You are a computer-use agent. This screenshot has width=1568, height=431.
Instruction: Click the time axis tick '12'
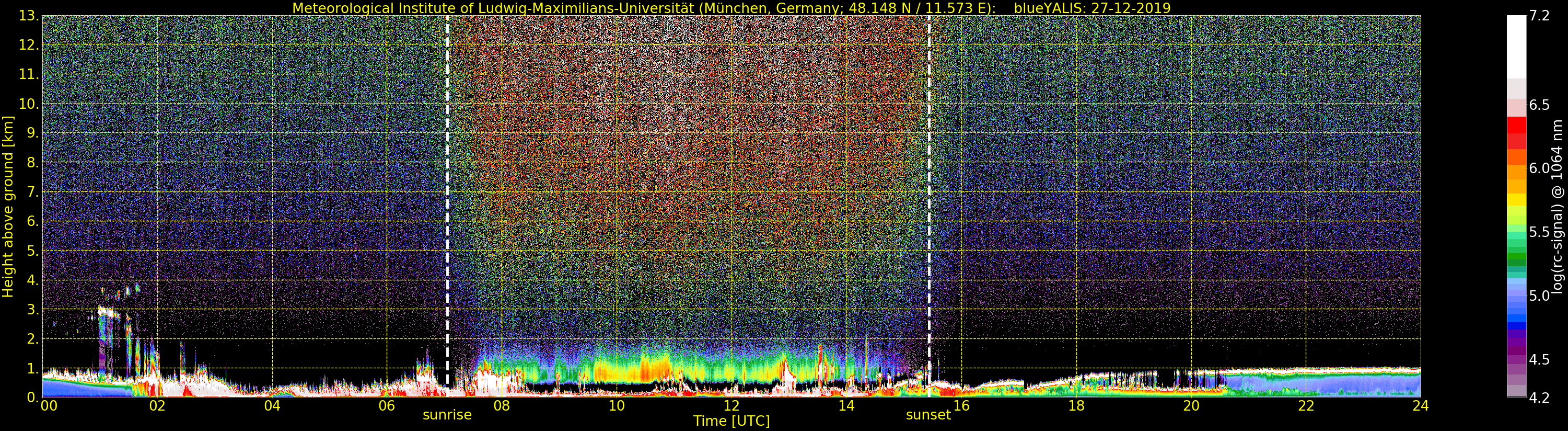731,405
